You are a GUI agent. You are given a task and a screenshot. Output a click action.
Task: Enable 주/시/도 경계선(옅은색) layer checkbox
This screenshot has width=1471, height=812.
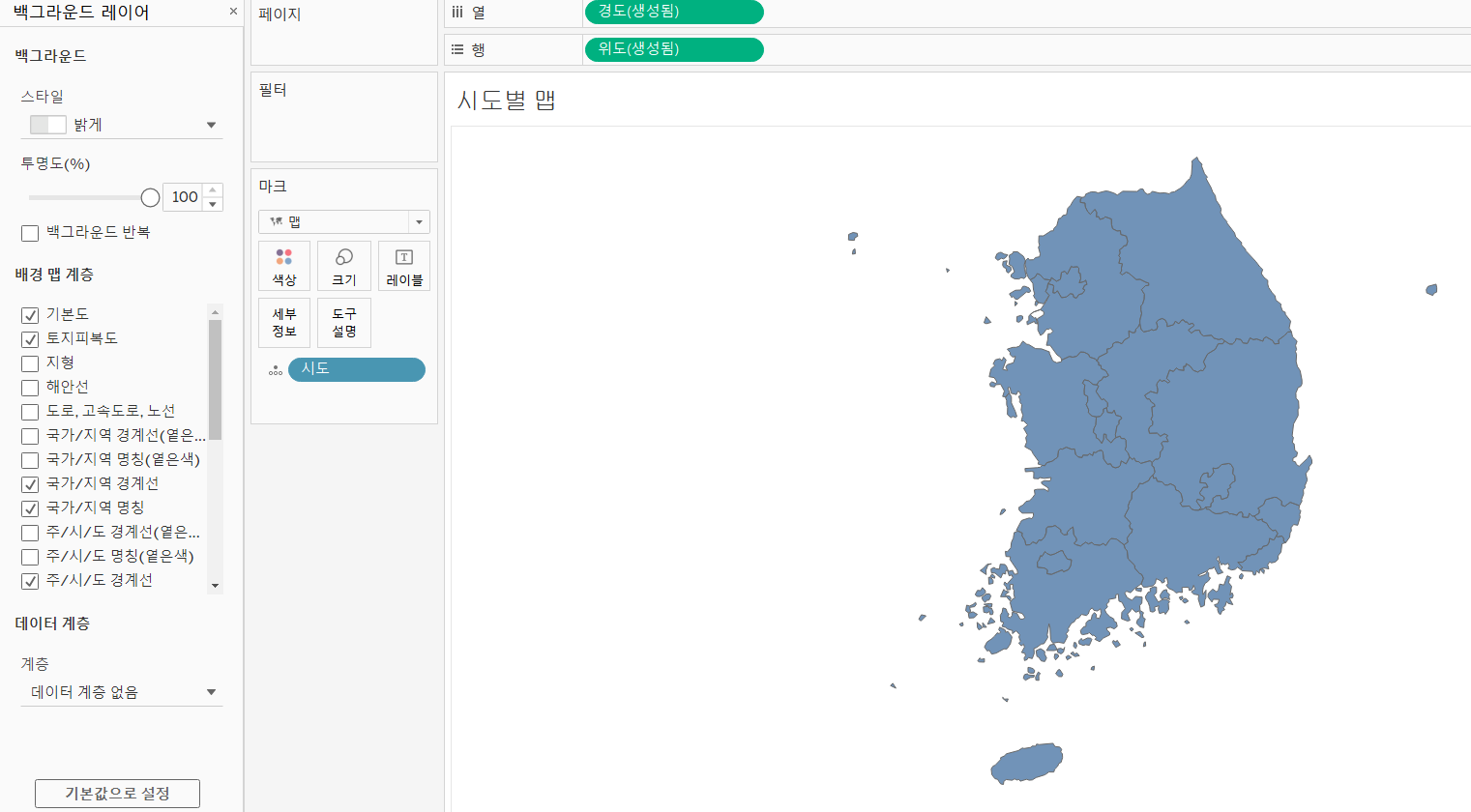(30, 533)
